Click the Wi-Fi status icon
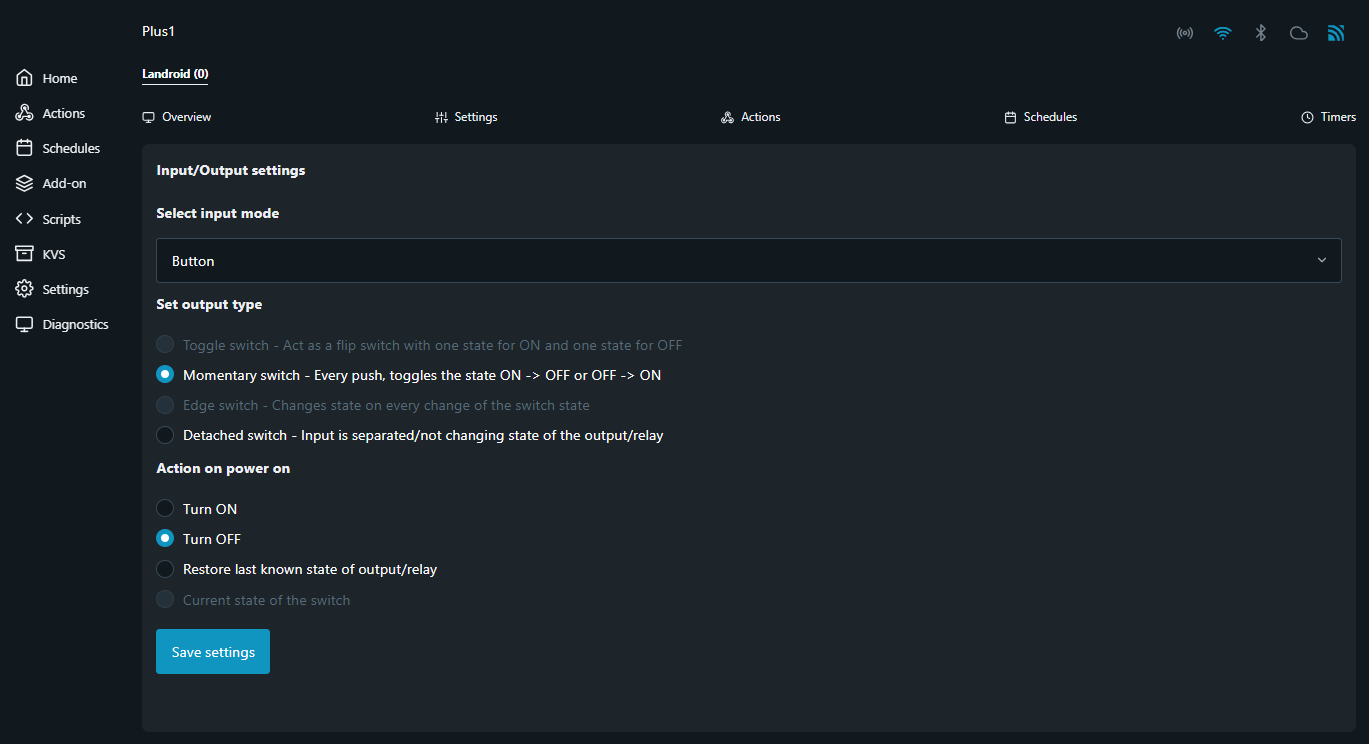Viewport: 1369px width, 744px height. pos(1222,33)
